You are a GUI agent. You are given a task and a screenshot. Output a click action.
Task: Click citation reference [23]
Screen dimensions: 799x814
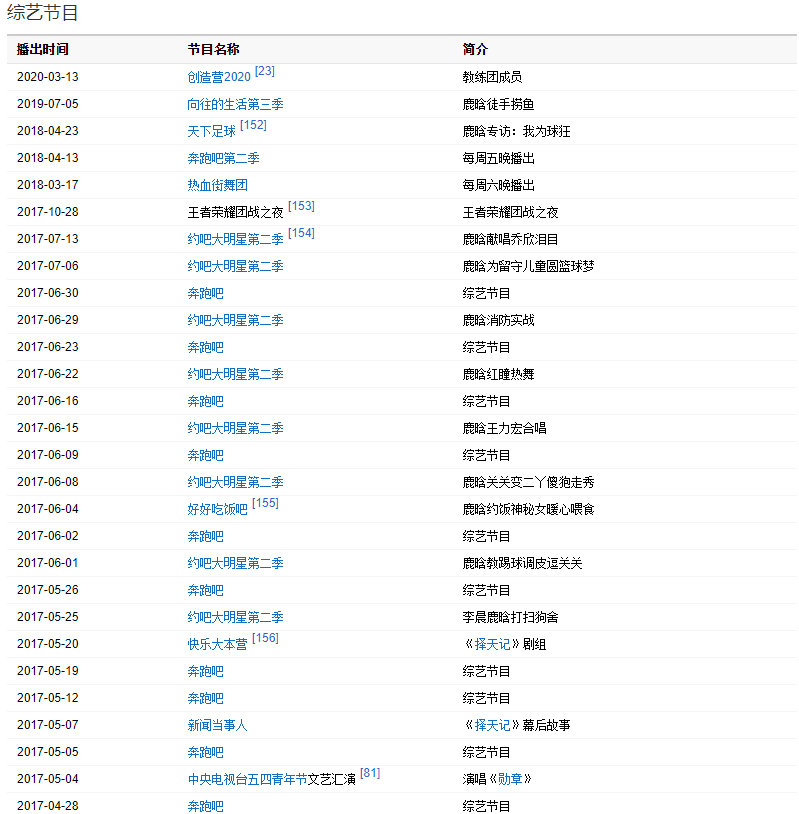tap(265, 72)
